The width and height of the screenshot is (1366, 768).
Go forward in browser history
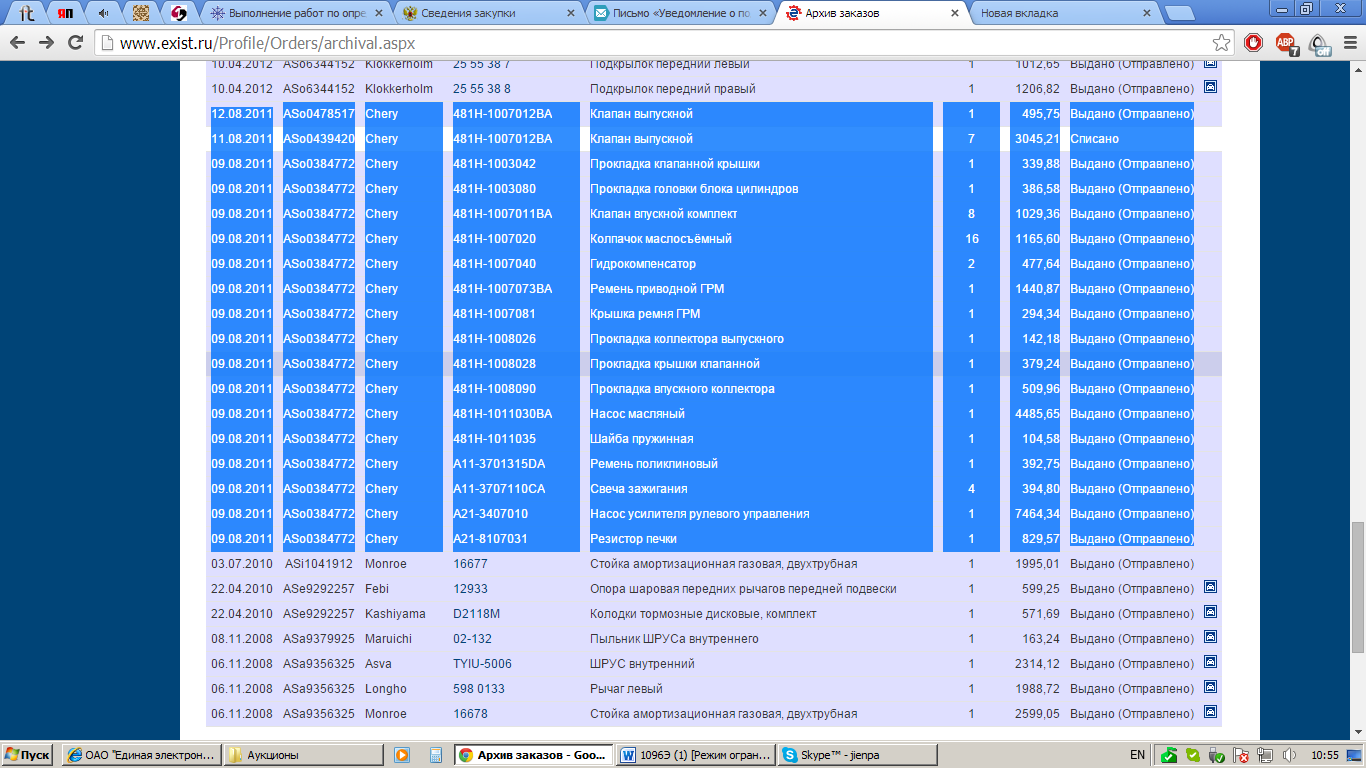point(46,43)
